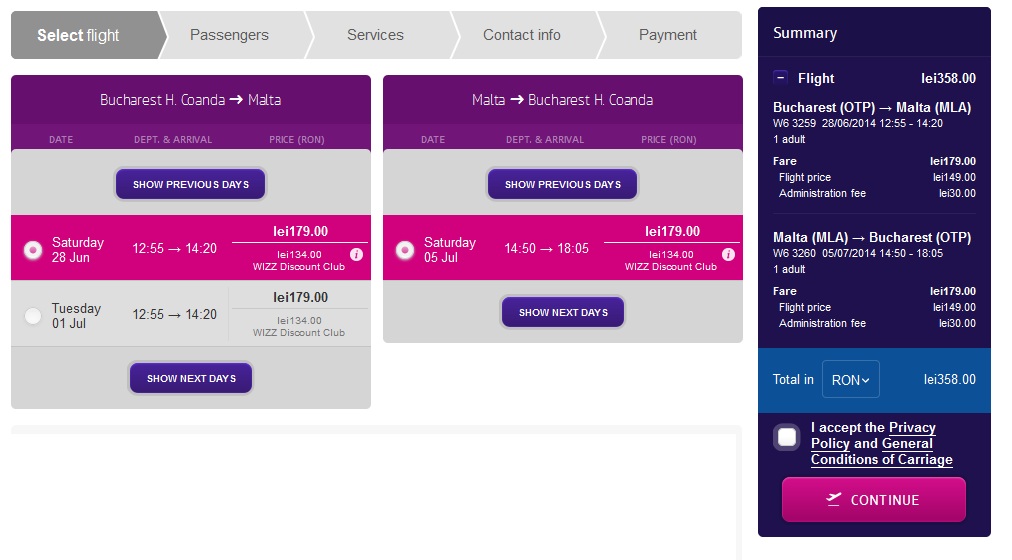Show next days for Malta to Bucharest

(x=563, y=313)
